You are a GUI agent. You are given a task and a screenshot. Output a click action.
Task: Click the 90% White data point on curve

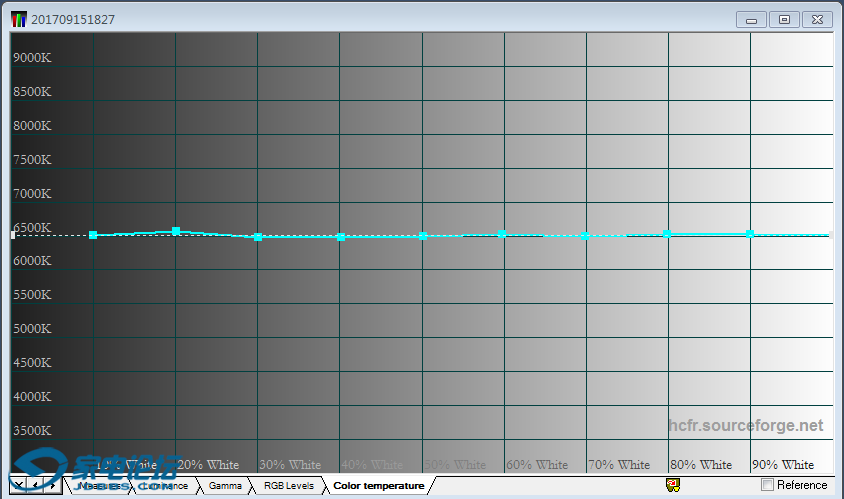point(749,234)
